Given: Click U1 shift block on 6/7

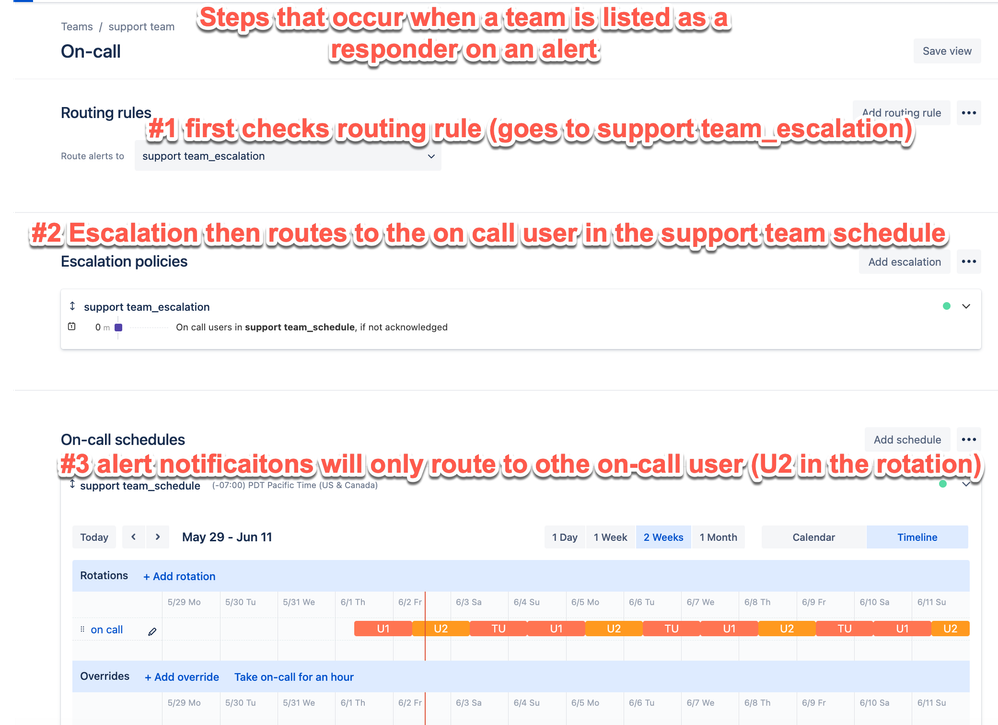Looking at the screenshot, I should [x=729, y=628].
